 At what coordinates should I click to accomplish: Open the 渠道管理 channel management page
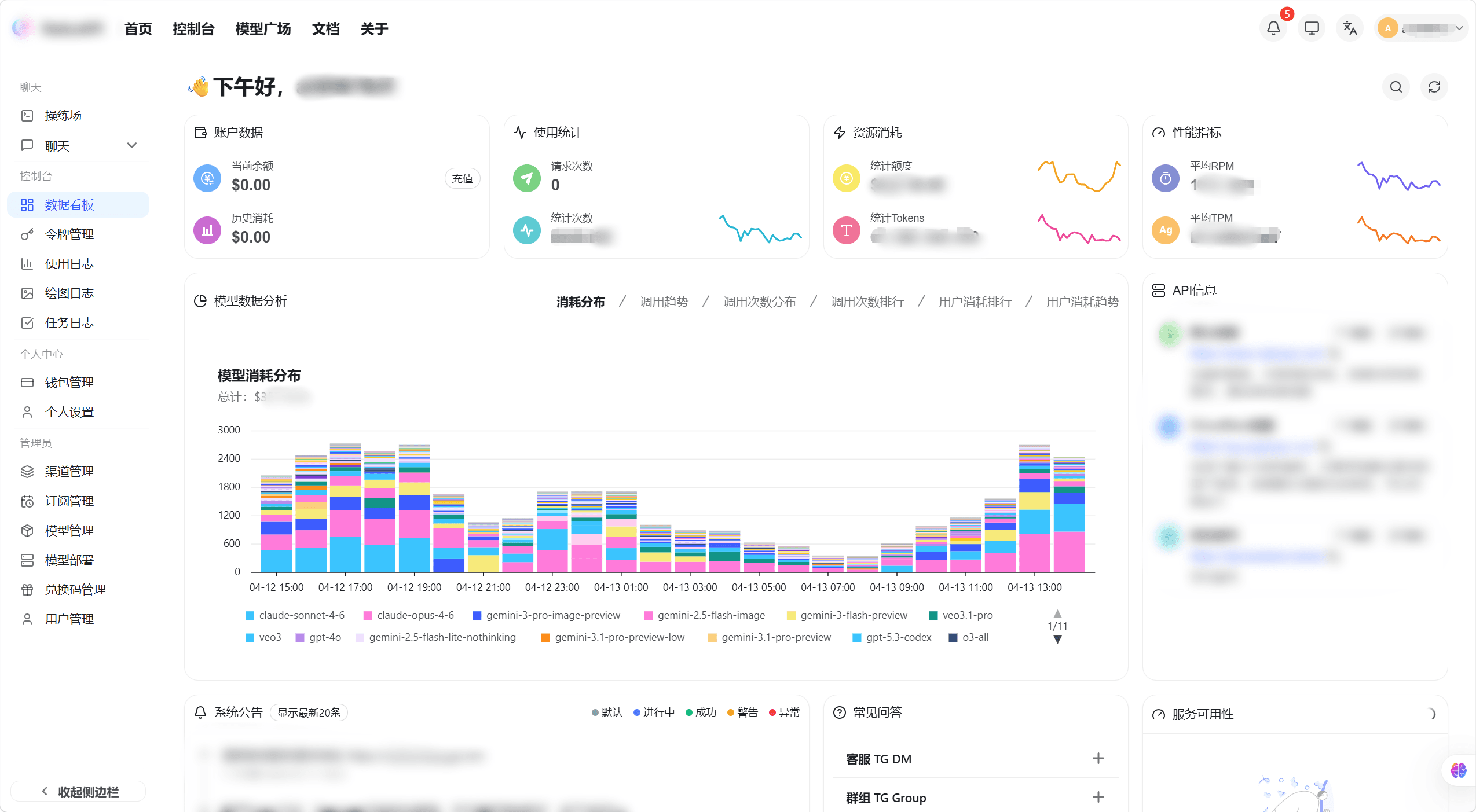(68, 471)
